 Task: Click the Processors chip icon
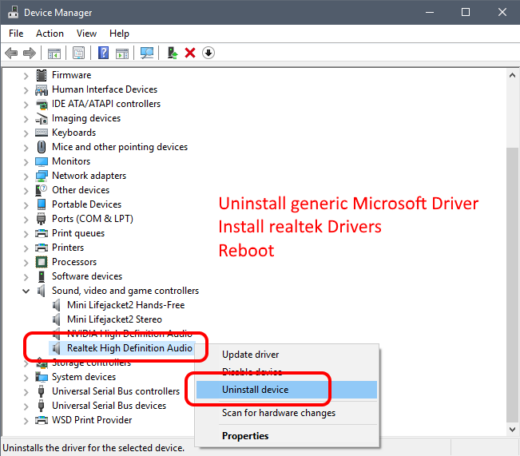tap(41, 262)
